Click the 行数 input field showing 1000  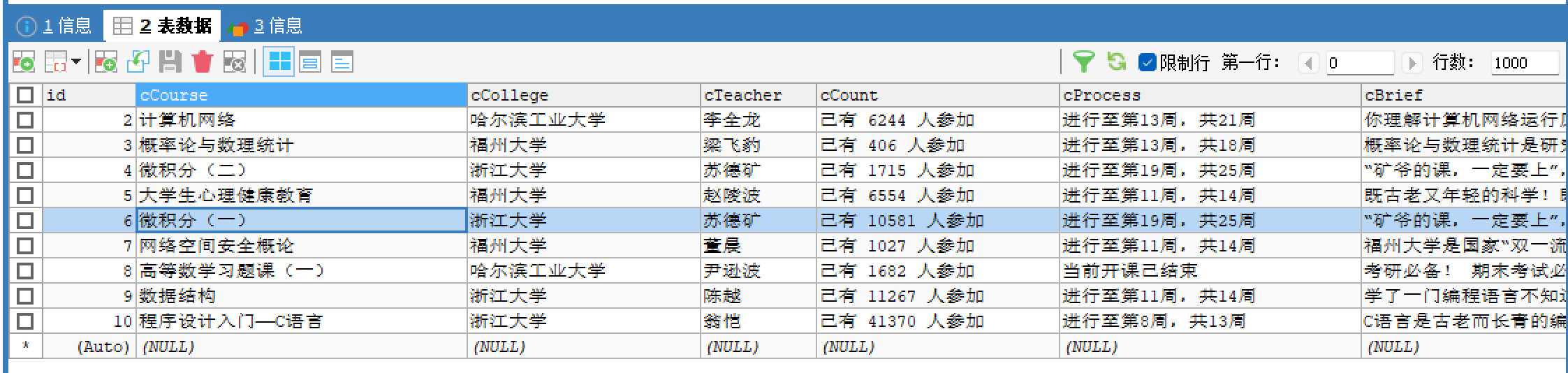[x=1524, y=63]
